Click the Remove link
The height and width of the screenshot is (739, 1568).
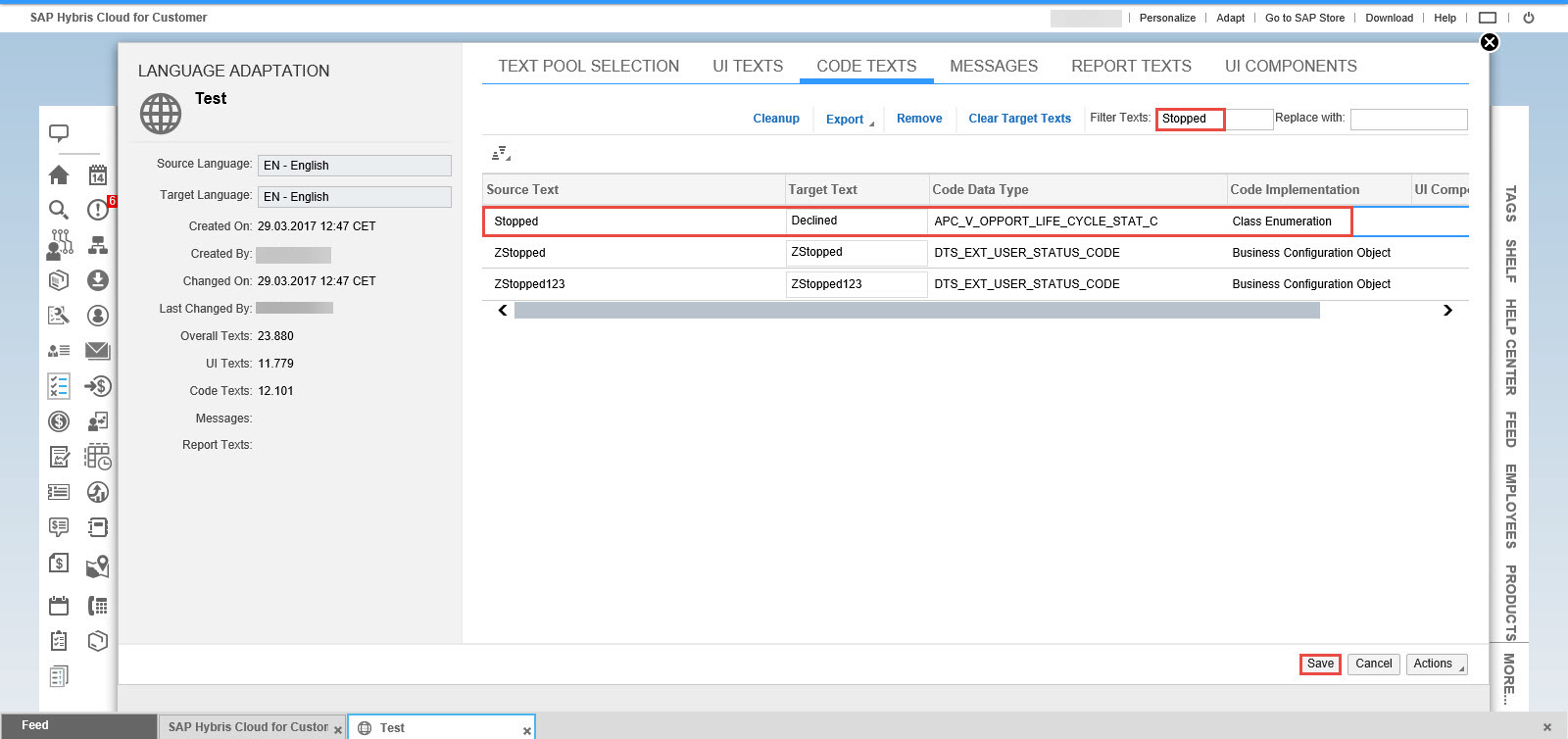point(919,119)
